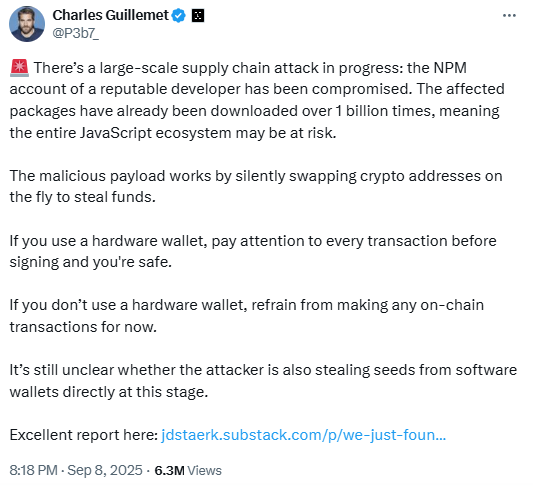
Task: Open Charles Guillemet's profile picture
Action: (x=27, y=24)
